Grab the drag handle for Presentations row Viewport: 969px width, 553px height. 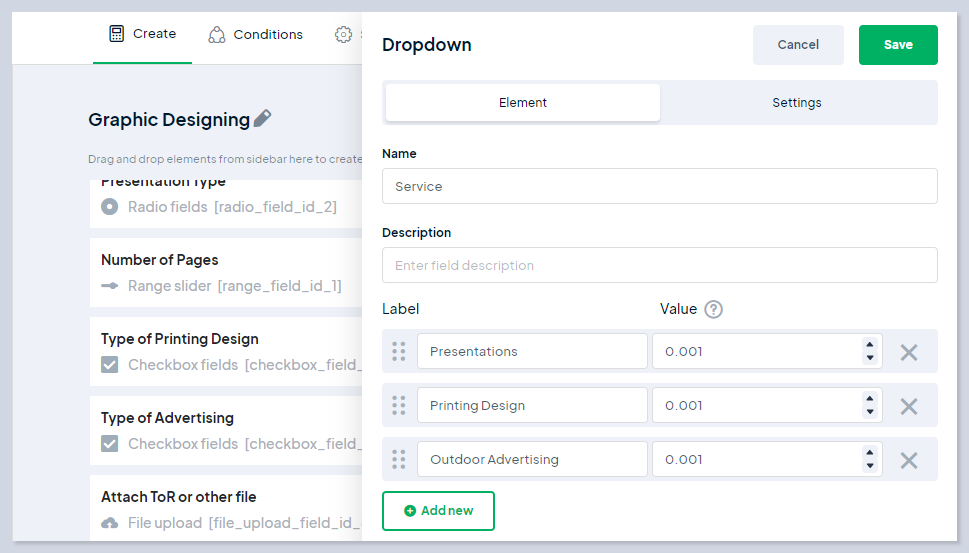pos(398,352)
